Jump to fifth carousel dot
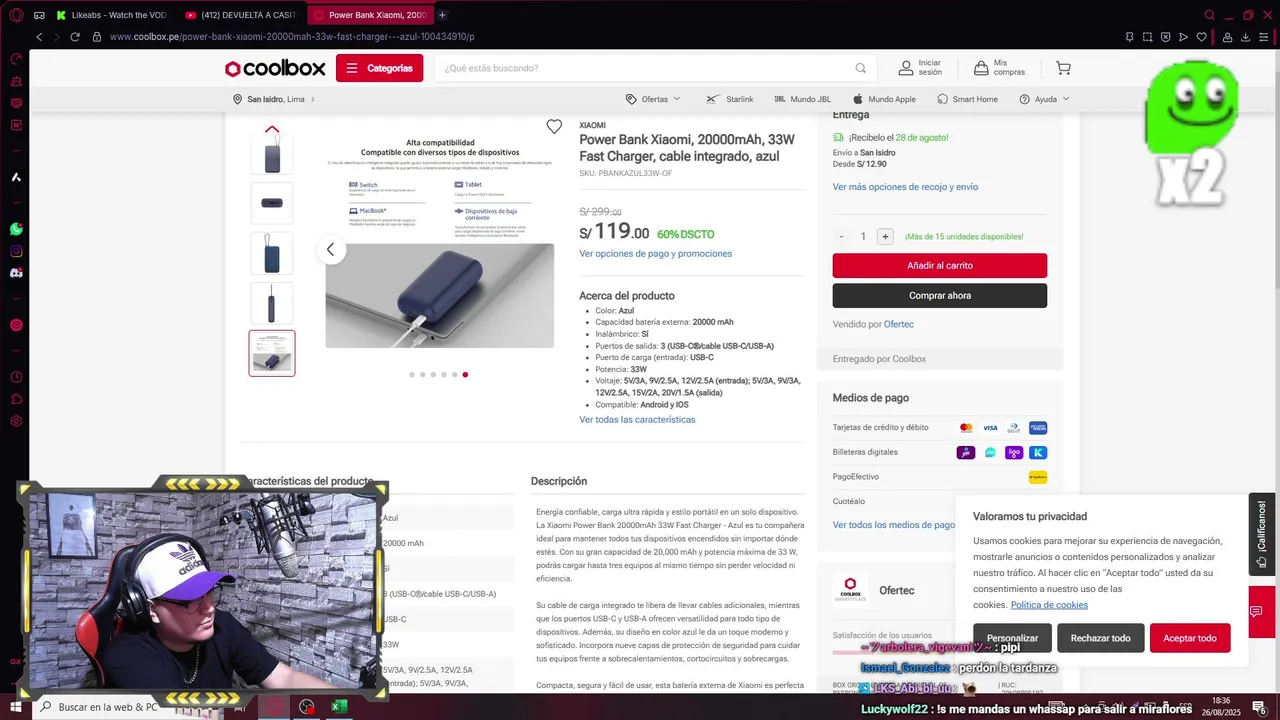 point(454,375)
